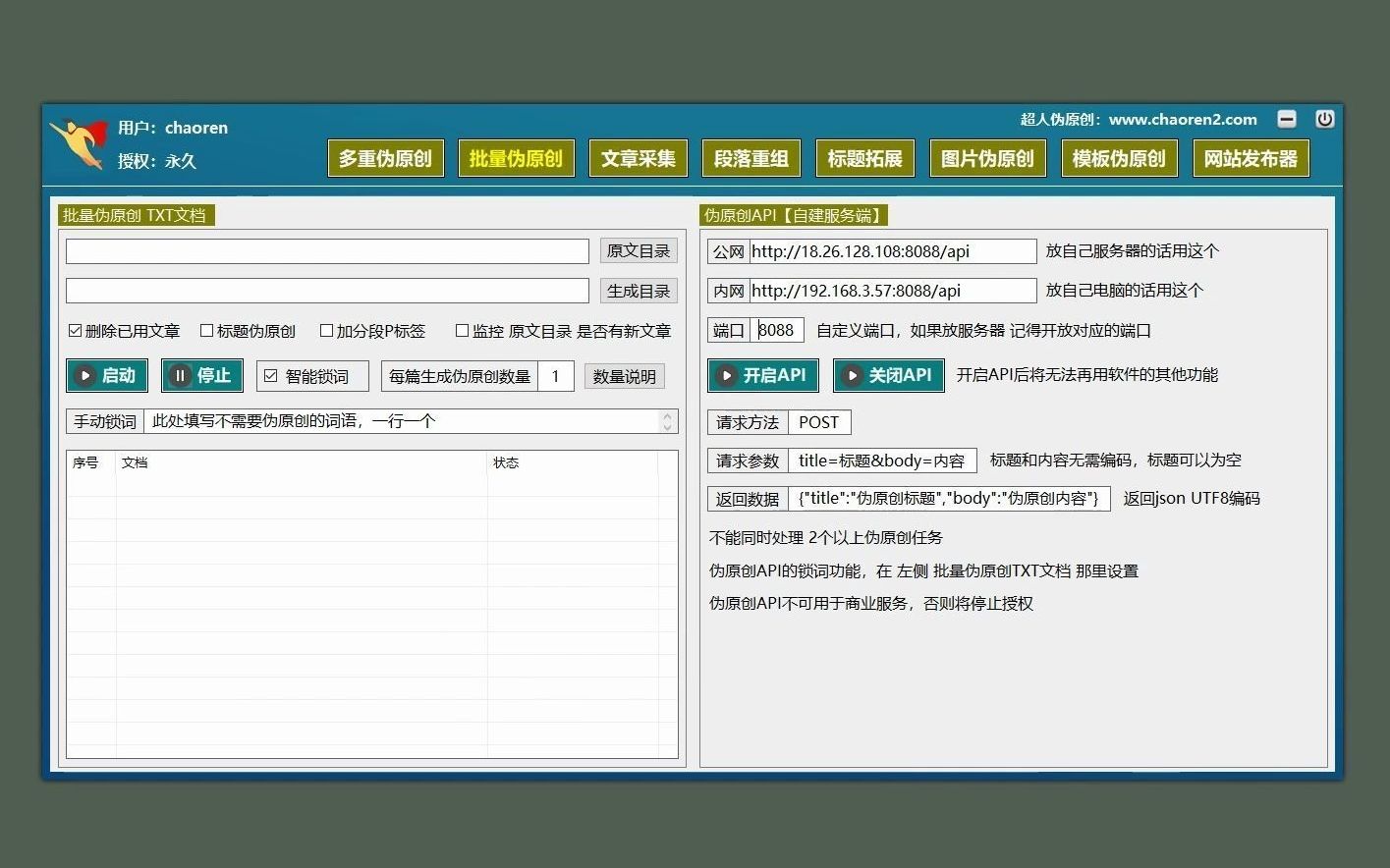This screenshot has height=868, width=1390.
Task: Click the 手动锁词 text input area
Action: (403, 421)
